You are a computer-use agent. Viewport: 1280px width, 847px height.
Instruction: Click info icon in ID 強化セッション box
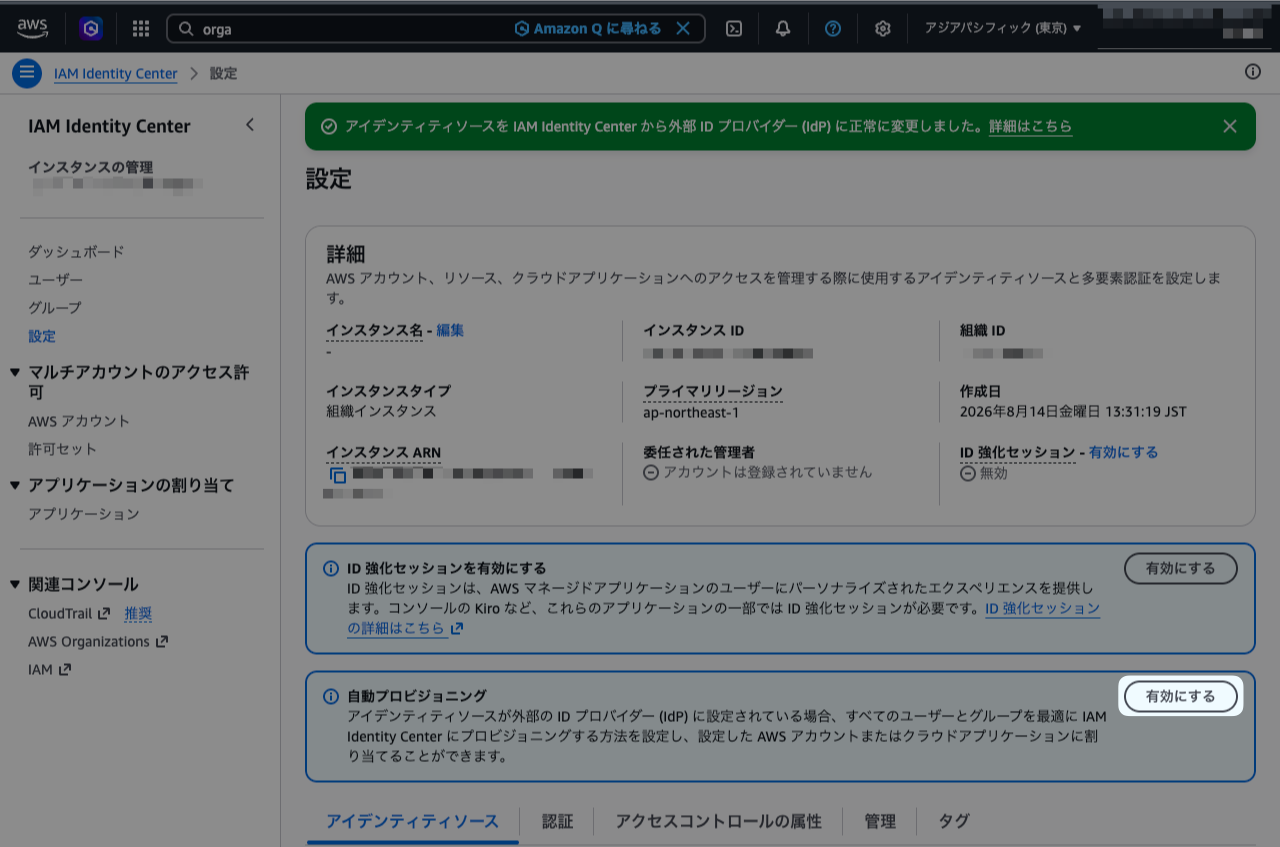point(331,568)
